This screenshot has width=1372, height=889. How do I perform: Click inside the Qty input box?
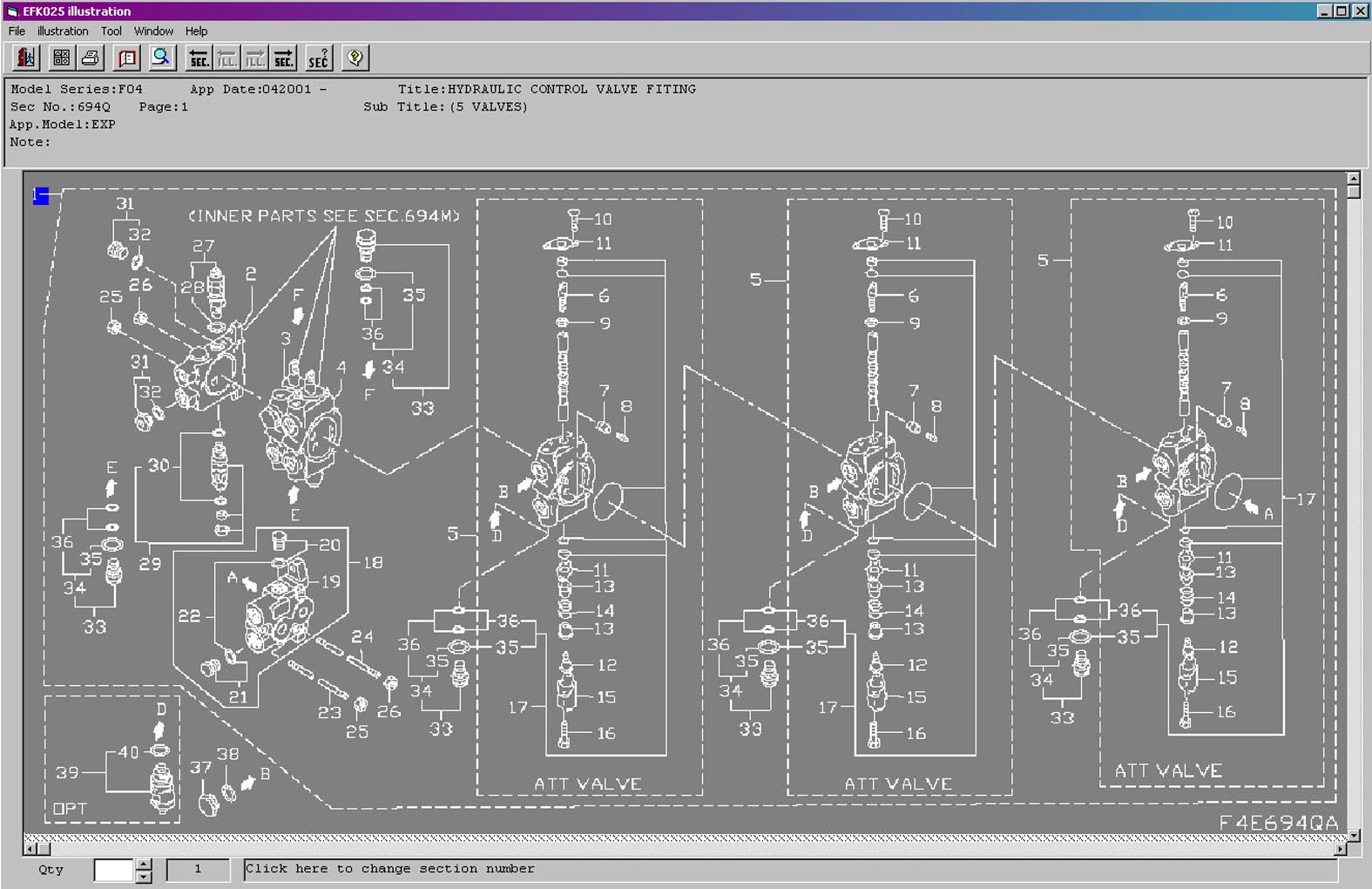point(113,870)
